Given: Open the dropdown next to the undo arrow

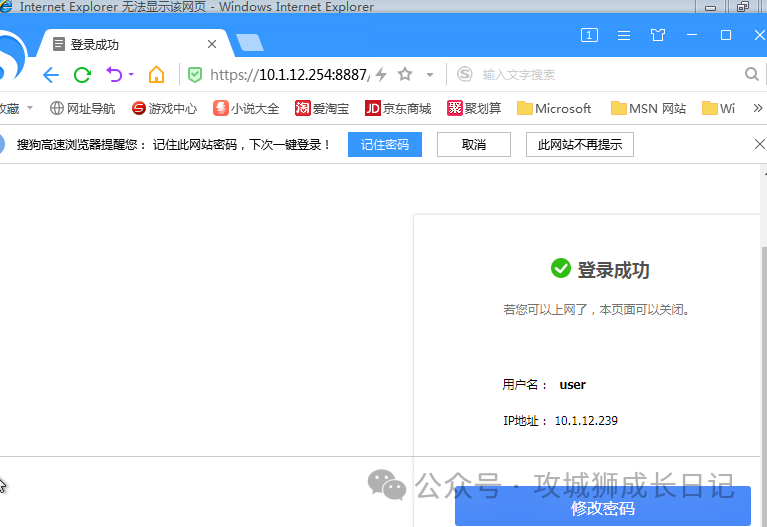Looking at the screenshot, I should 131,75.
